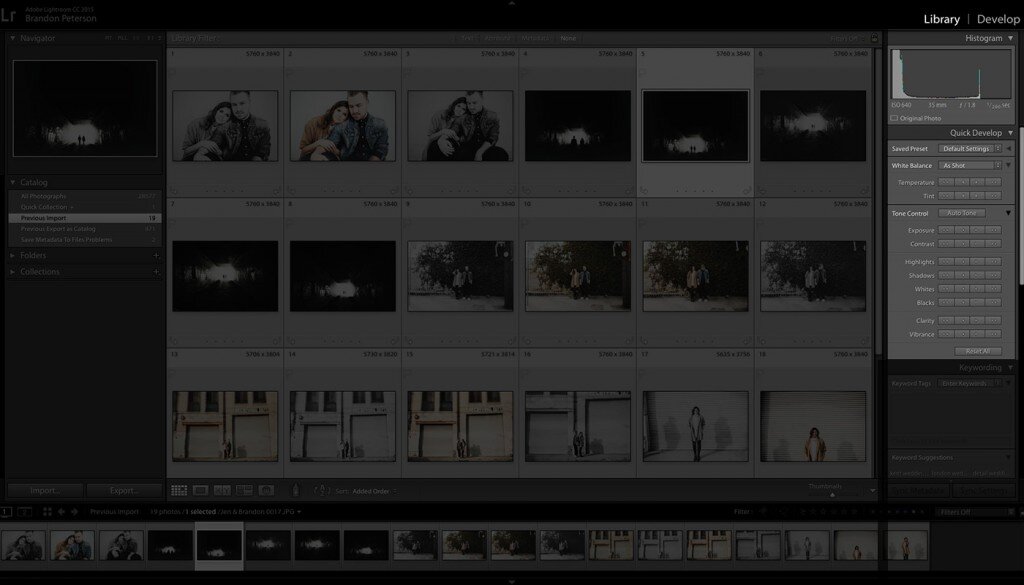Screen dimensions: 1024x585
Task: Click the filmstrip grid view icon
Action: (x=47, y=512)
